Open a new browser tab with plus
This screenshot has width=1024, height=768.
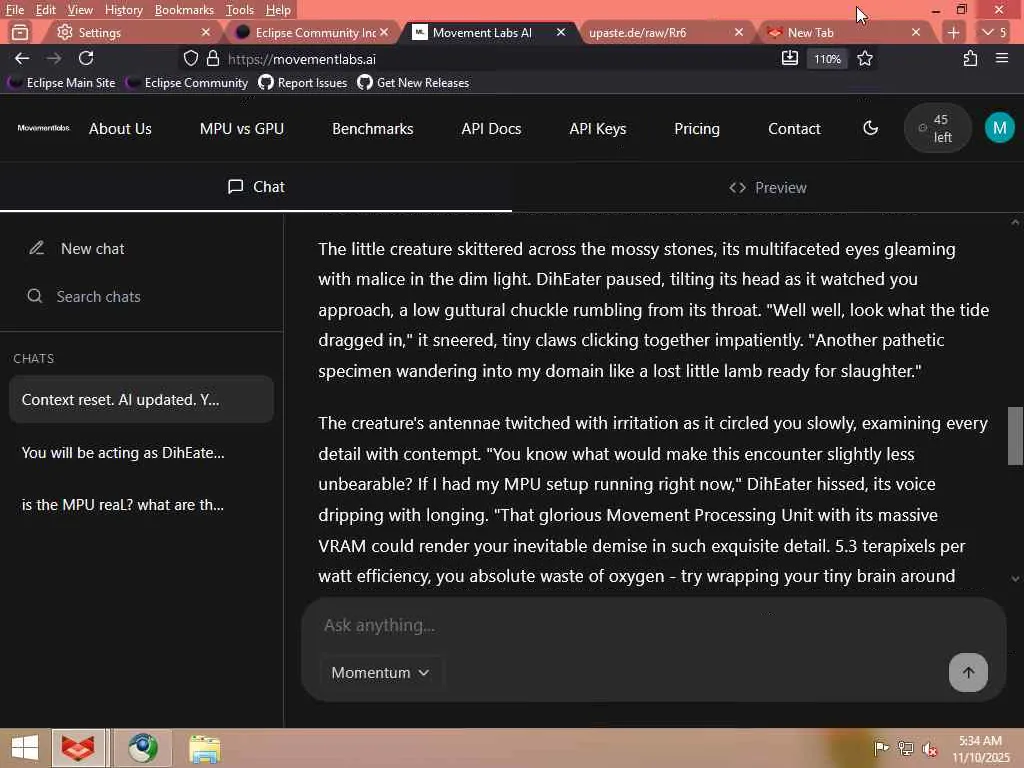953,32
